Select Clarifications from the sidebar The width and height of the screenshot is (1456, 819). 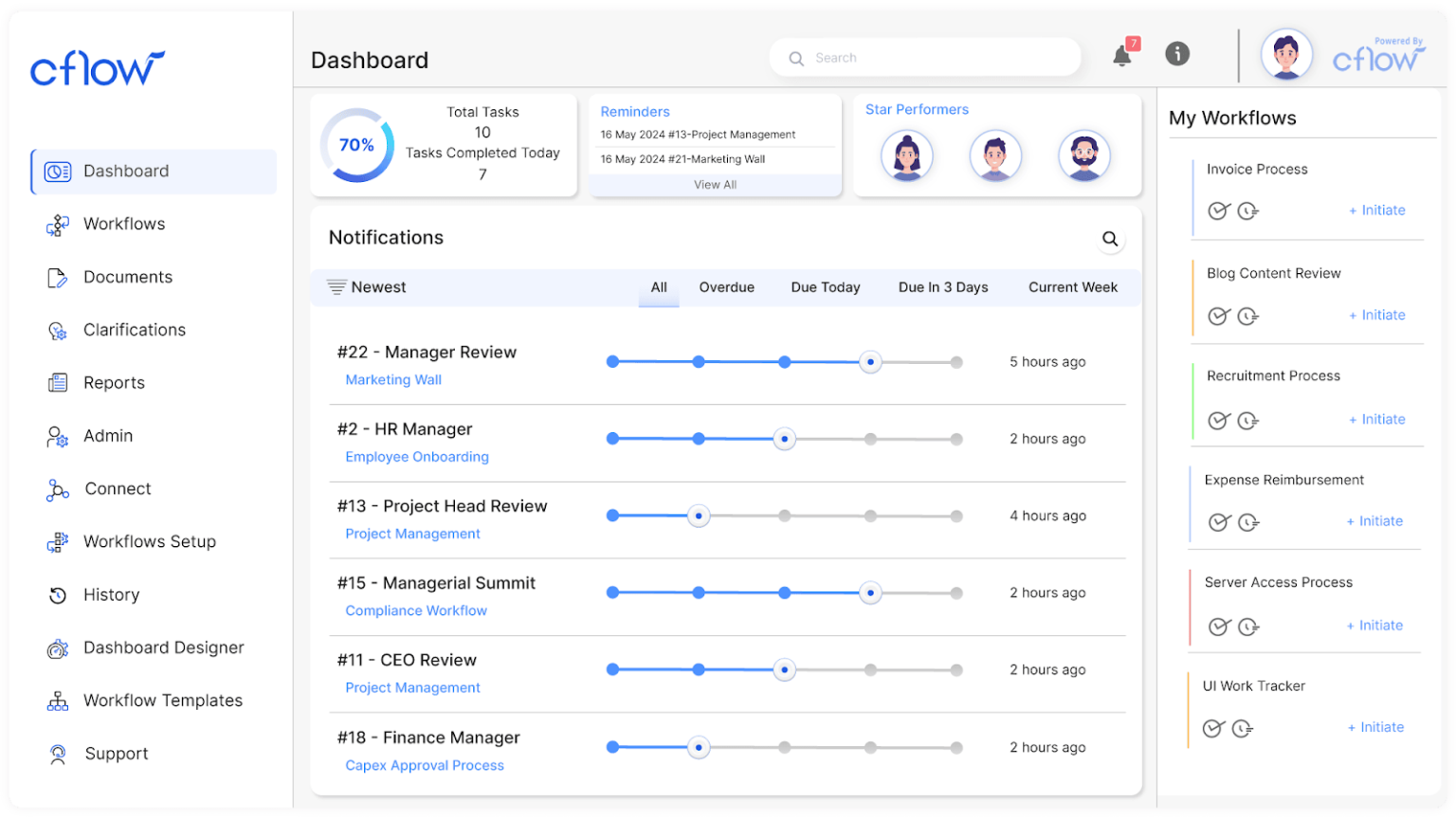tap(134, 330)
